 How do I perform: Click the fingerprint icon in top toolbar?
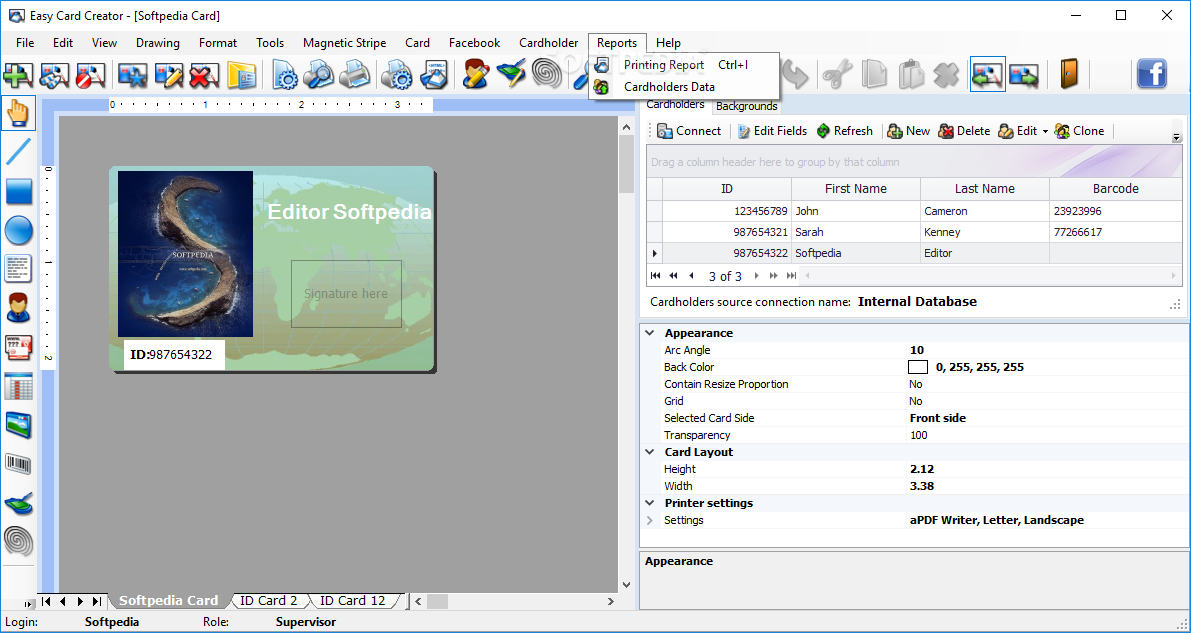coord(547,74)
